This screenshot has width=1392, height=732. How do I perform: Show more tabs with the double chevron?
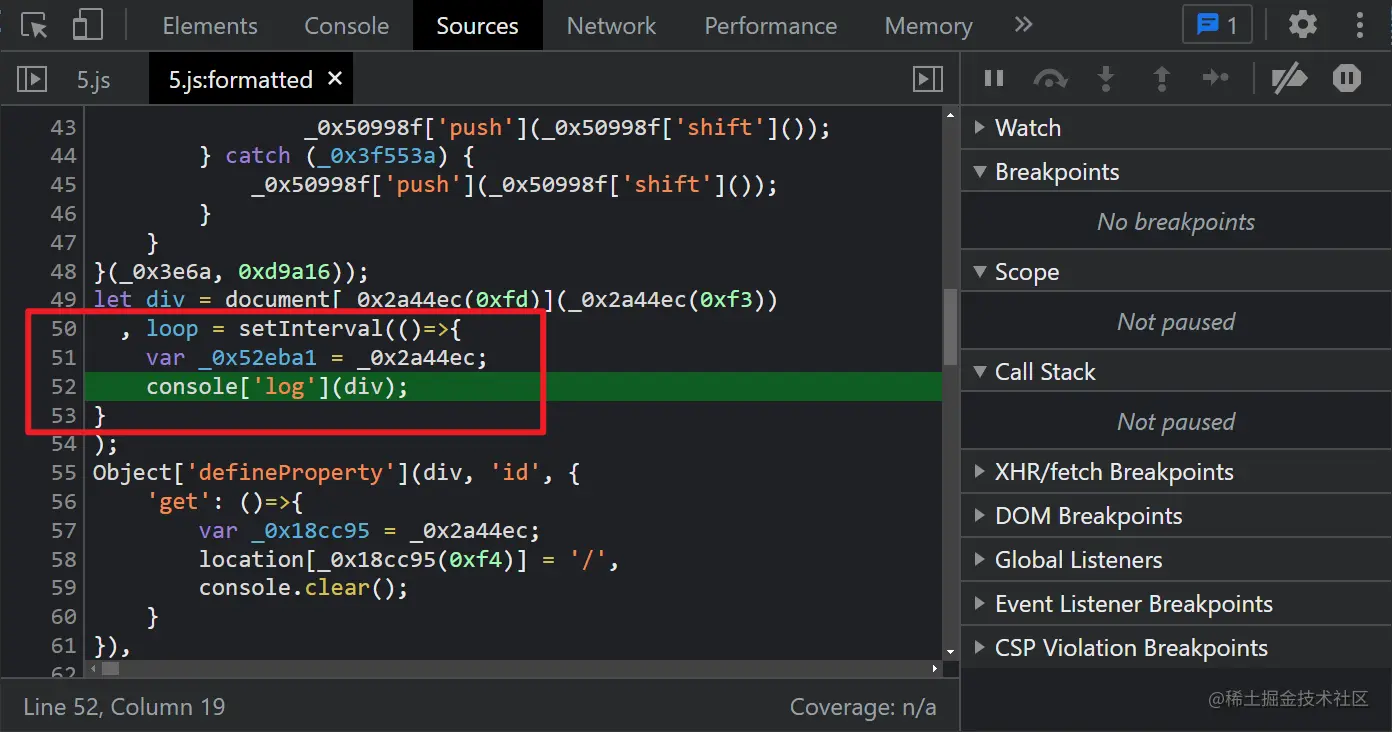coord(1023,25)
